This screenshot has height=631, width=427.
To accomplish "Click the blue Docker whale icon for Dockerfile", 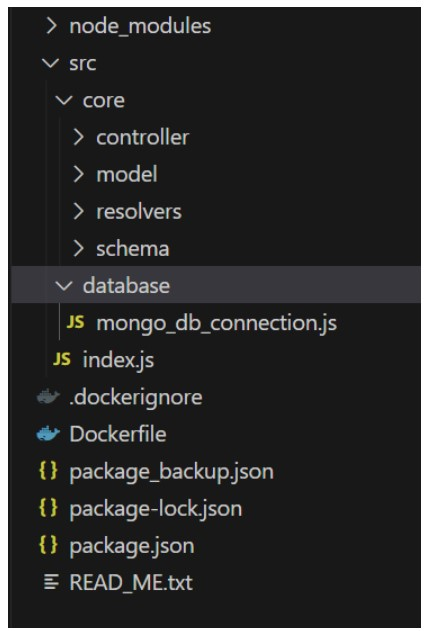I will (48, 434).
